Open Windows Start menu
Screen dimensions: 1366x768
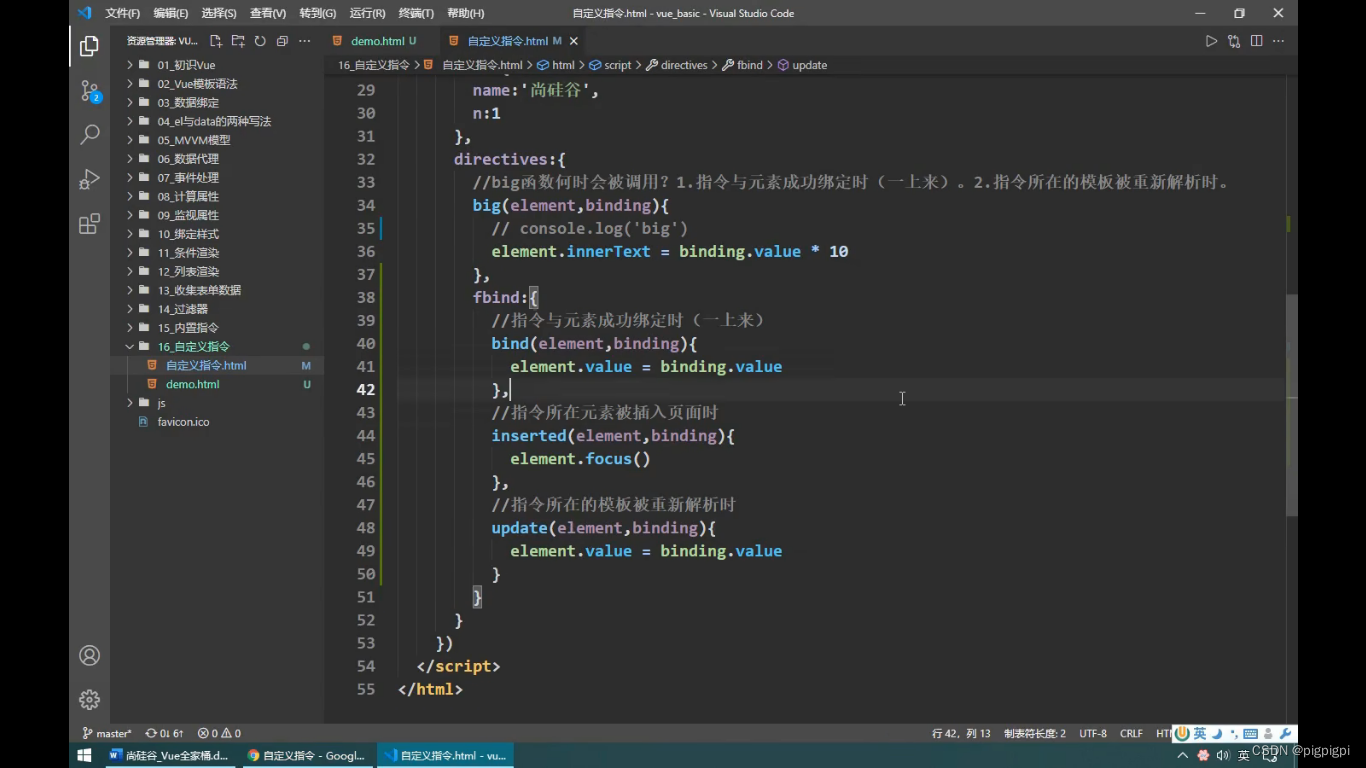tap(84, 755)
